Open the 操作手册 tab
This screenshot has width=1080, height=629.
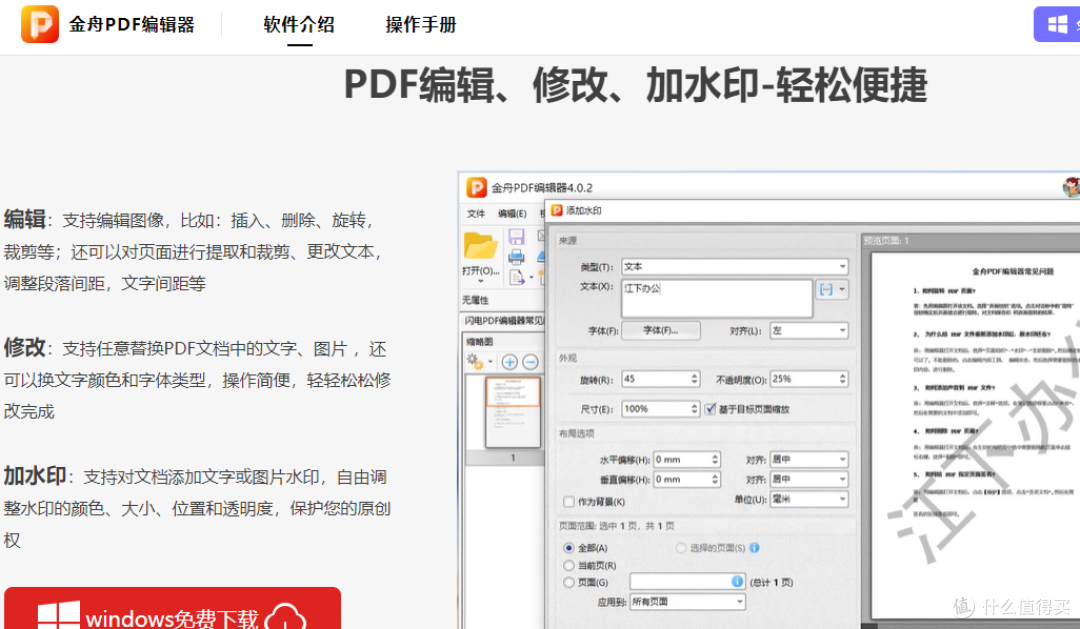coord(421,25)
